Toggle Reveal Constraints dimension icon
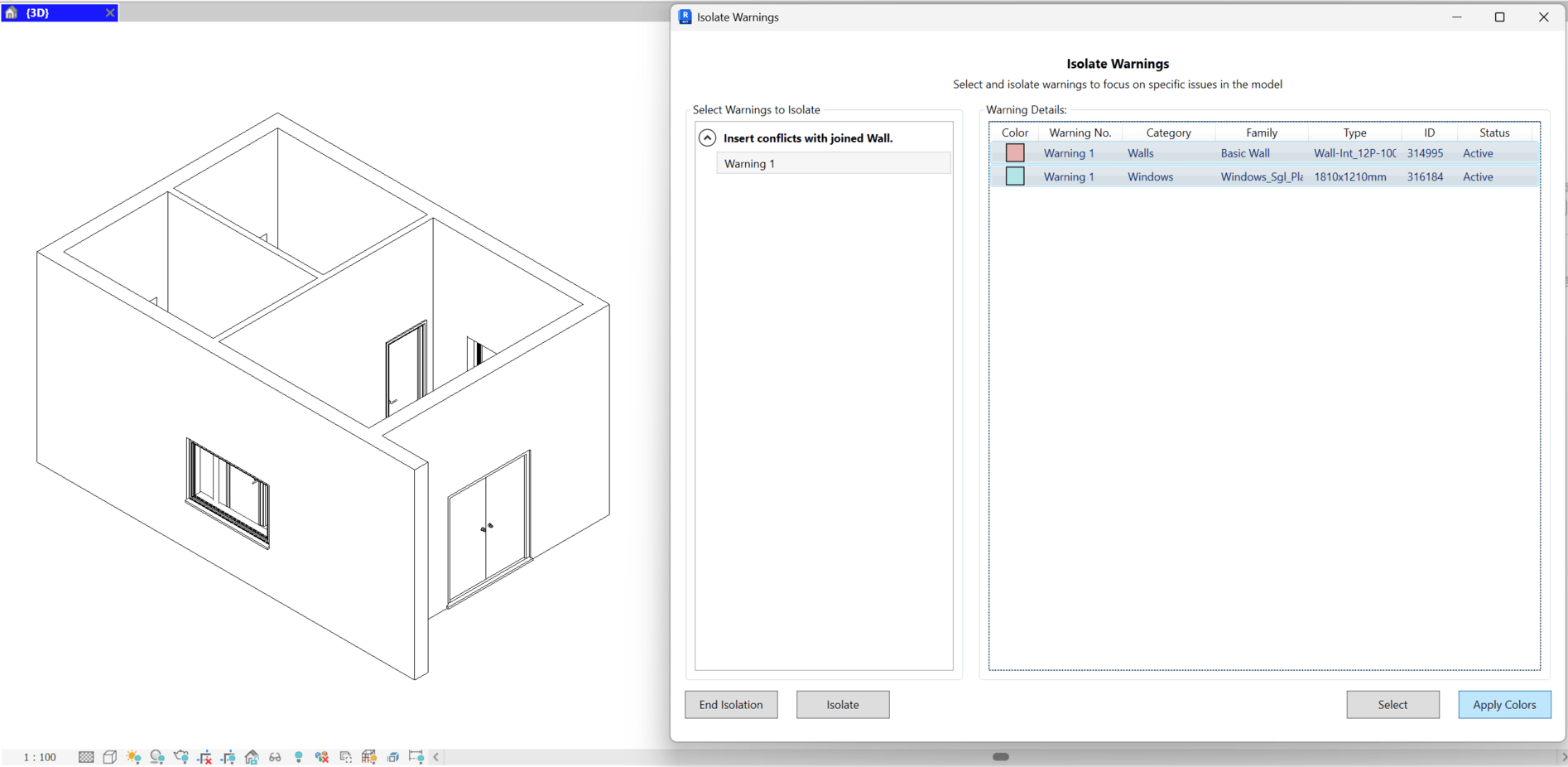This screenshot has width=1568, height=767. coord(416,756)
